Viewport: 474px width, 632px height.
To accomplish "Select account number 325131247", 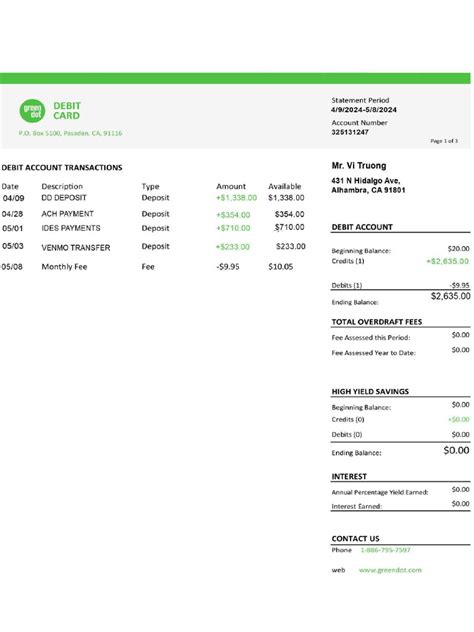I will (350, 132).
